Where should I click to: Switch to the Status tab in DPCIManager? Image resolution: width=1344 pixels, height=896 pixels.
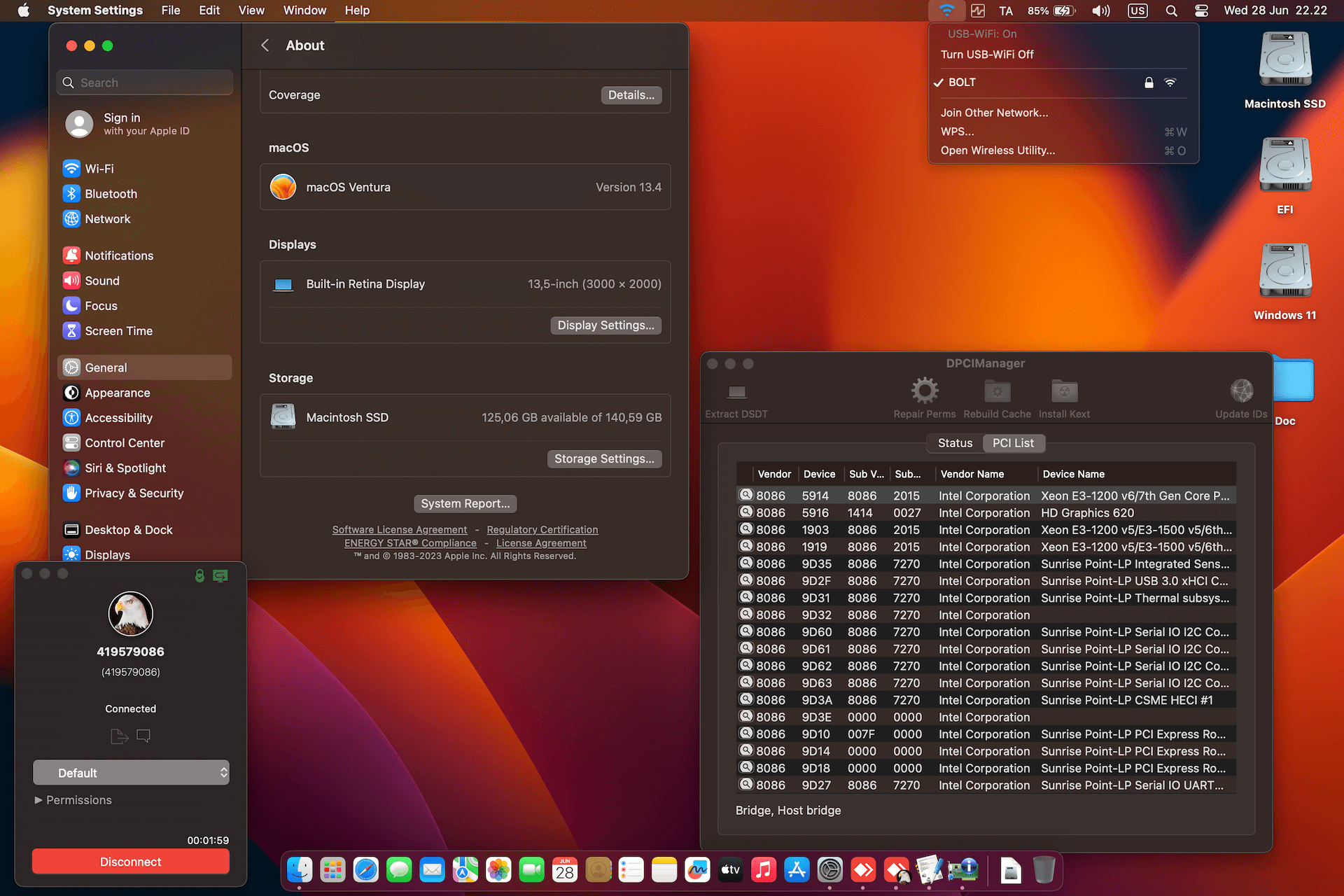(x=955, y=443)
